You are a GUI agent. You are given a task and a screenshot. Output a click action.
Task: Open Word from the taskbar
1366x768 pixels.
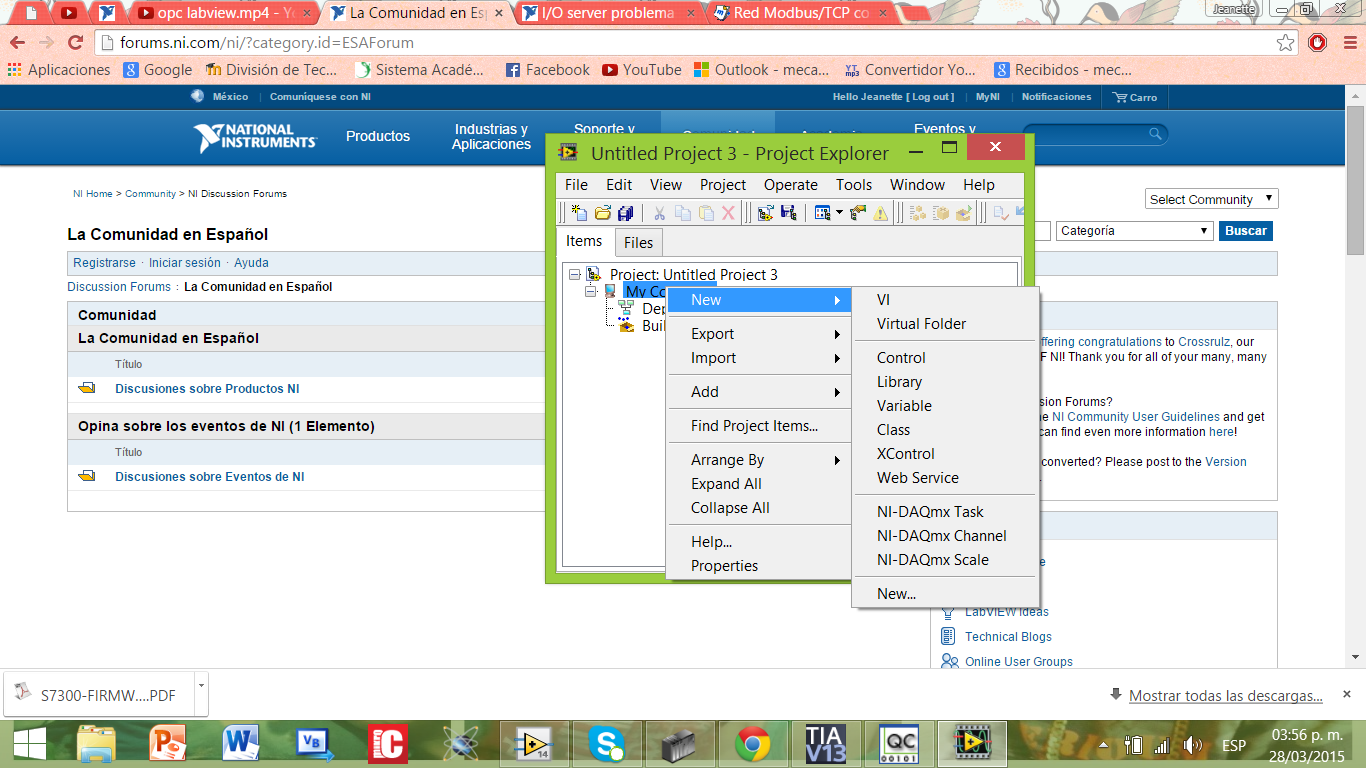pyautogui.click(x=241, y=743)
